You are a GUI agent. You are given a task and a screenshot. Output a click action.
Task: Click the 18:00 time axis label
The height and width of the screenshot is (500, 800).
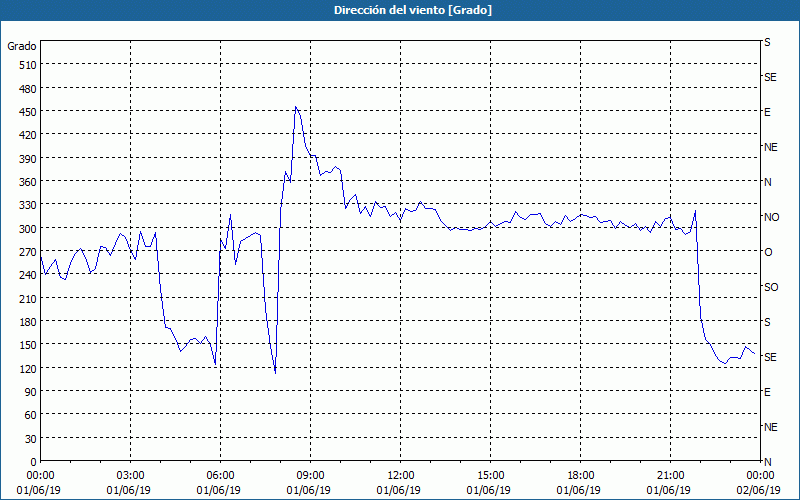tap(580, 476)
